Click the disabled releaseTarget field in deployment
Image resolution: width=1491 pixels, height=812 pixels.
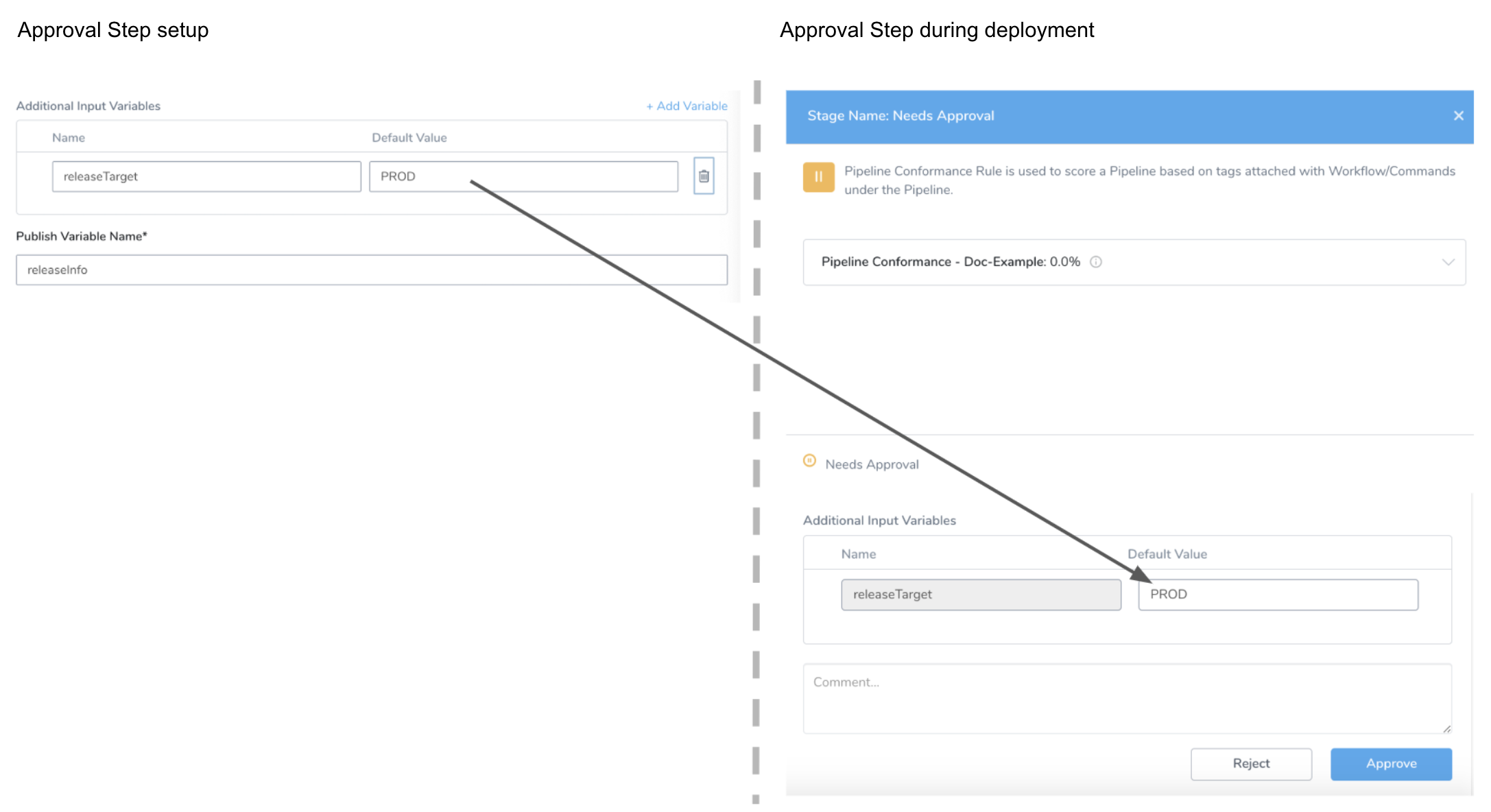coord(981,595)
